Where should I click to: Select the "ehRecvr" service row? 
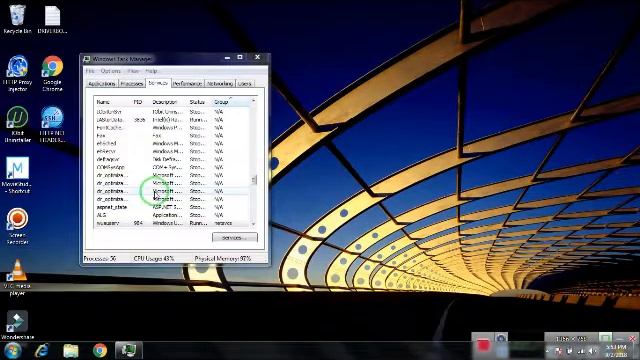[x=172, y=151]
